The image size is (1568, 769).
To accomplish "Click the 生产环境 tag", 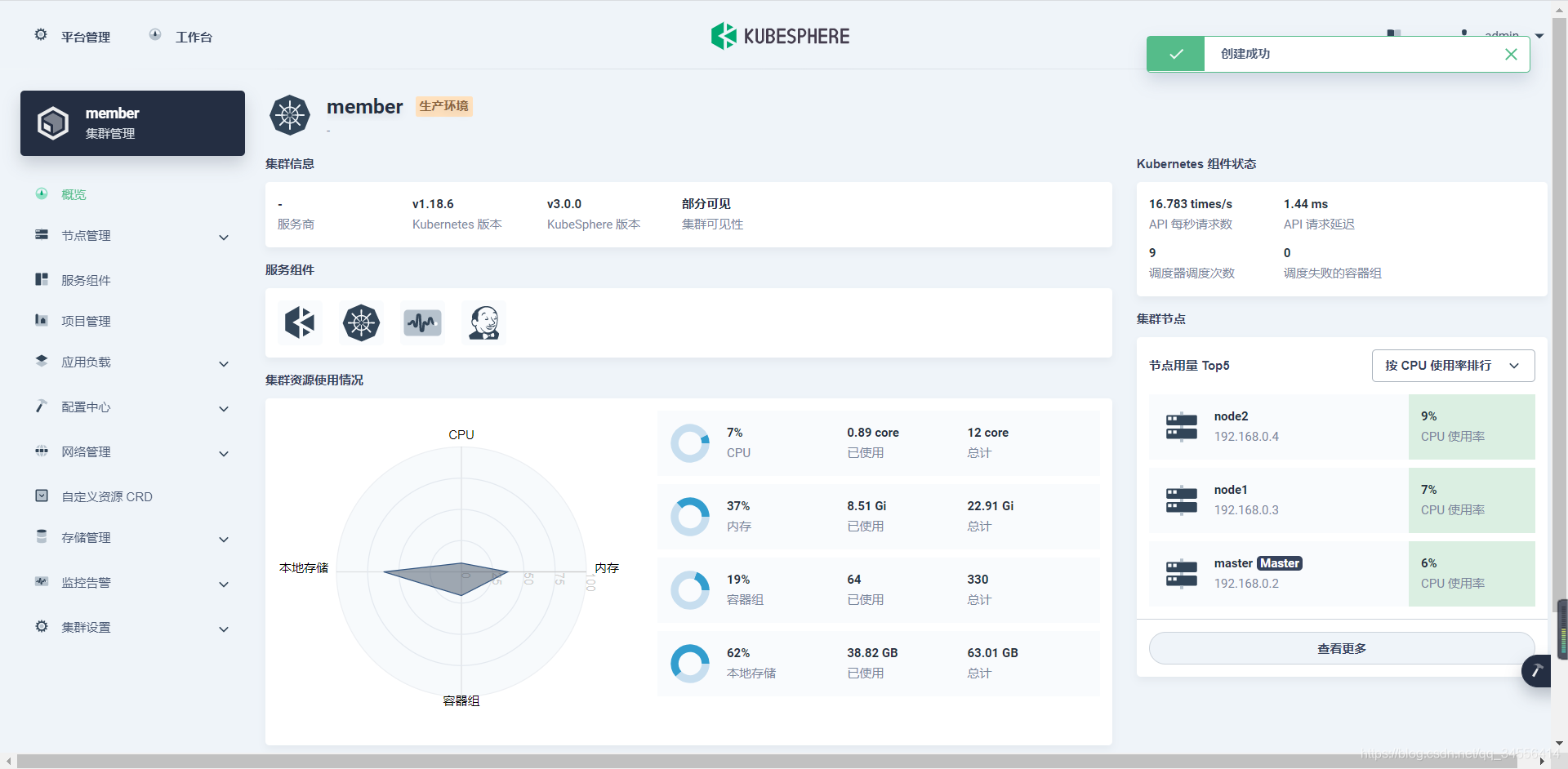I will [x=443, y=106].
